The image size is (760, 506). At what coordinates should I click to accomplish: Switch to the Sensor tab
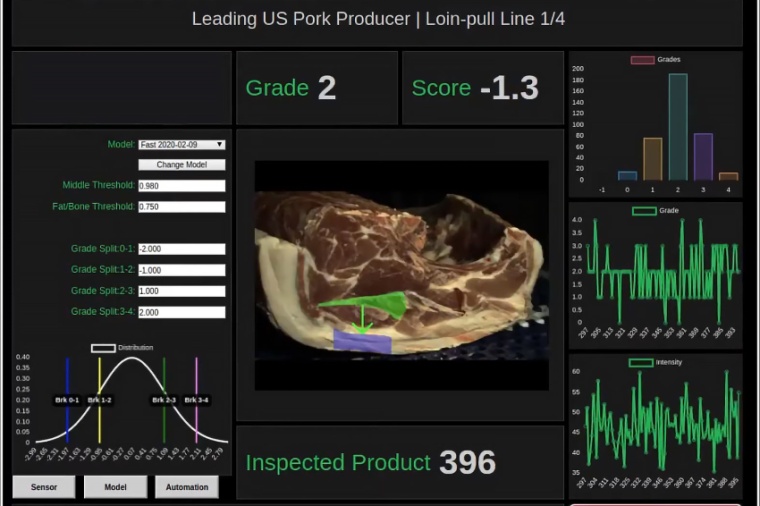coord(44,487)
